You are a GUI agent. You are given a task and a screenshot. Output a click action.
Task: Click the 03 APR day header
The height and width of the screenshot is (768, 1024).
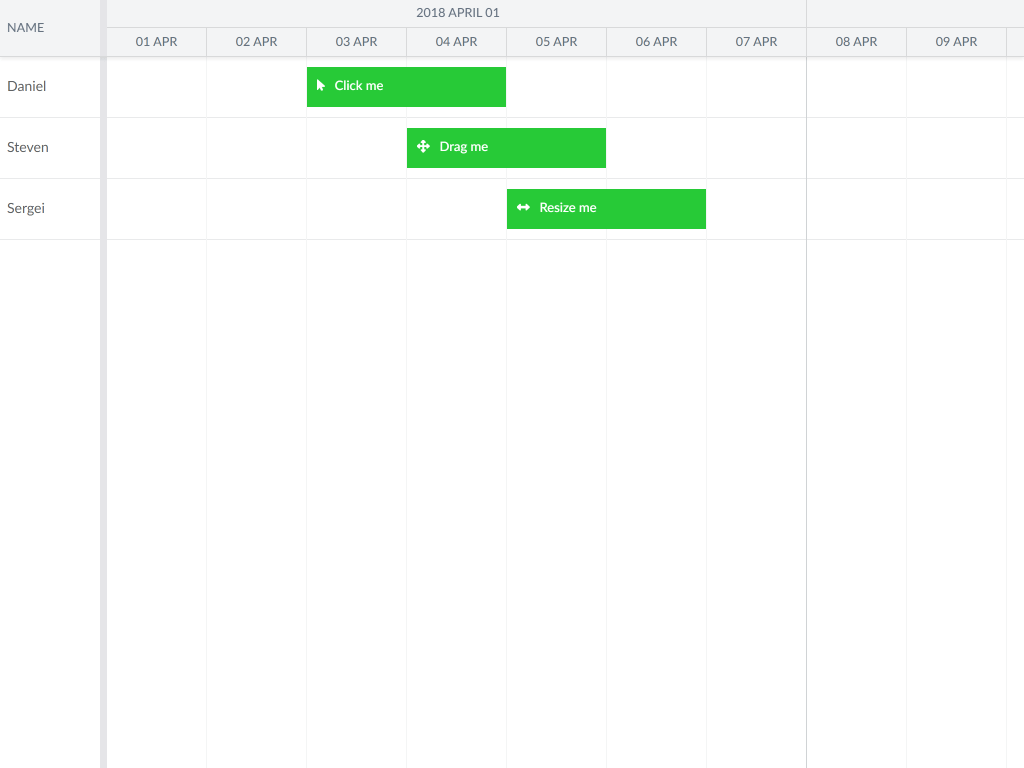[357, 42]
